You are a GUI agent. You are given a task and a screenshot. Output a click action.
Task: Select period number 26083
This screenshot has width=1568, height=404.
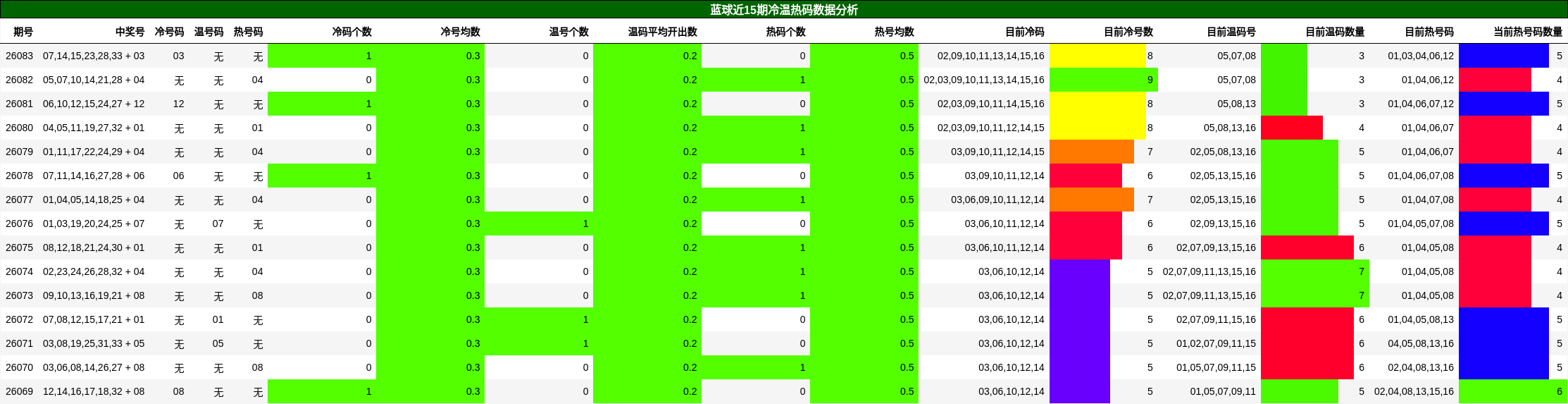click(x=19, y=56)
